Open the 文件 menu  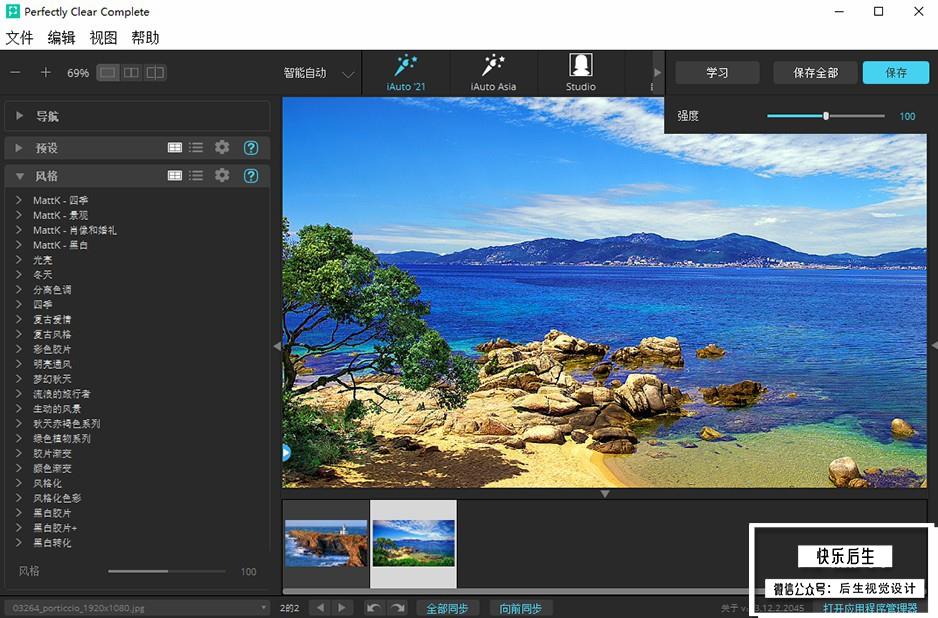[19, 38]
